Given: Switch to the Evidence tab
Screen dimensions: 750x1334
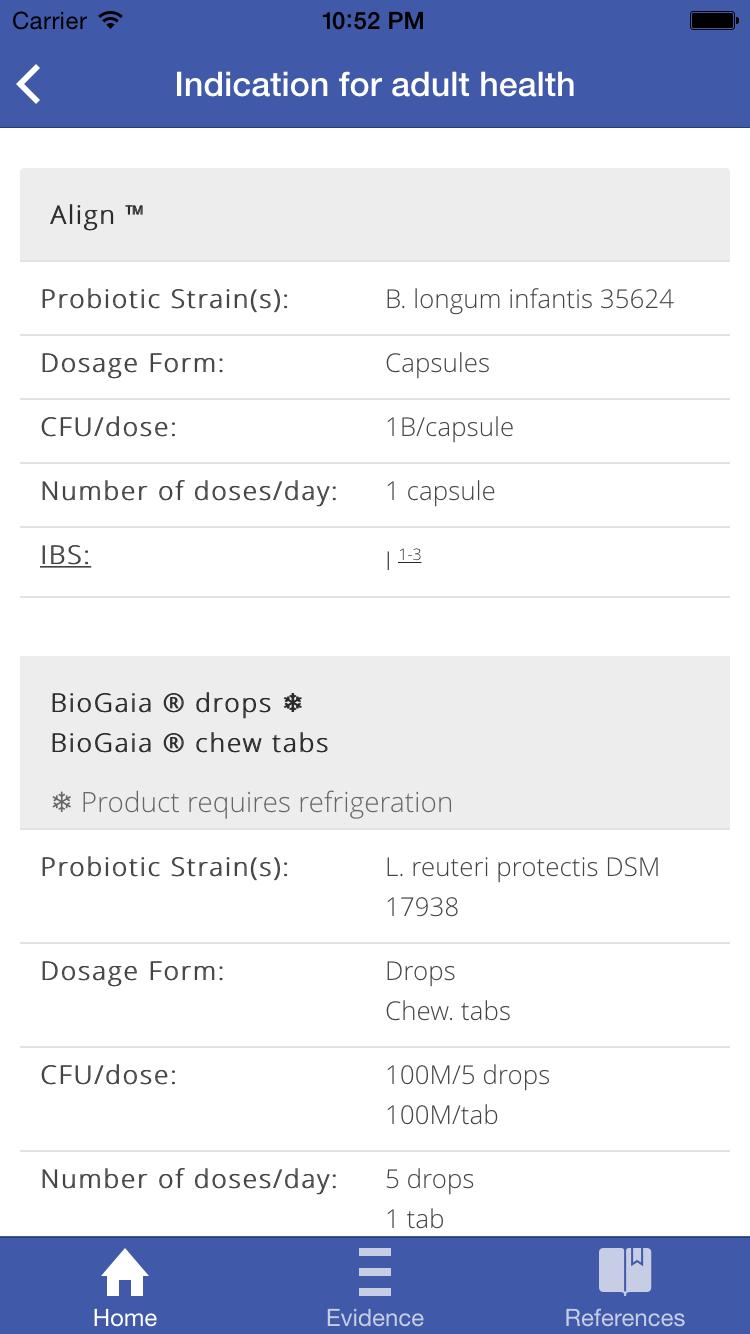Looking at the screenshot, I should coord(374,1285).
